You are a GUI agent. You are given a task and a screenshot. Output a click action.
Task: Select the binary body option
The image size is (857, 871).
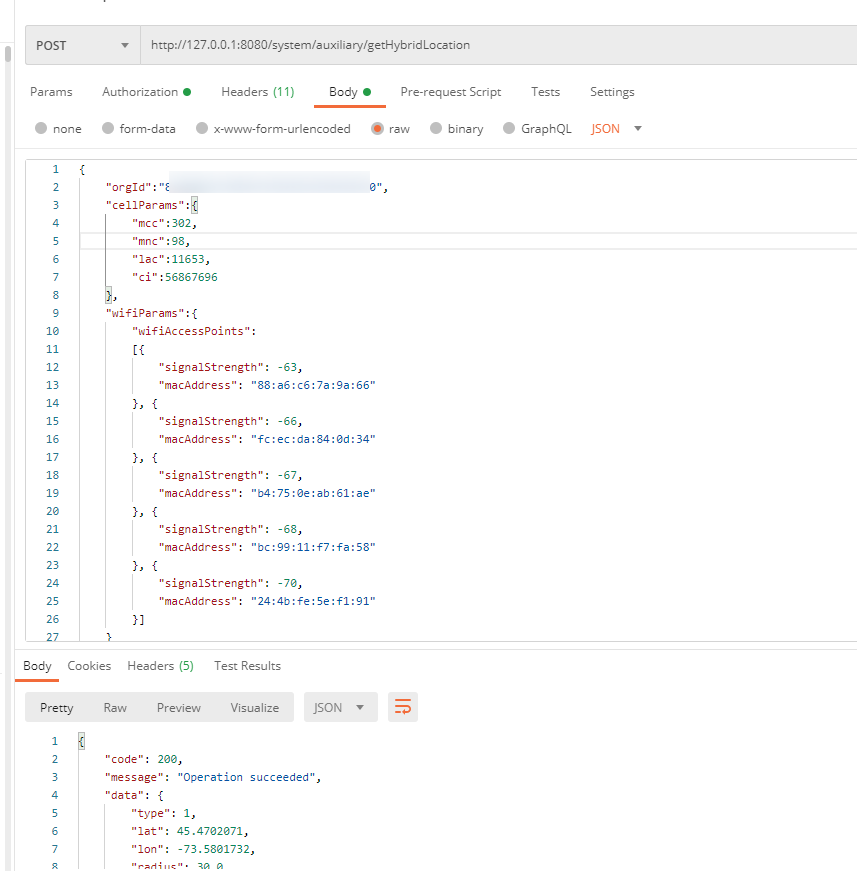[x=435, y=129]
